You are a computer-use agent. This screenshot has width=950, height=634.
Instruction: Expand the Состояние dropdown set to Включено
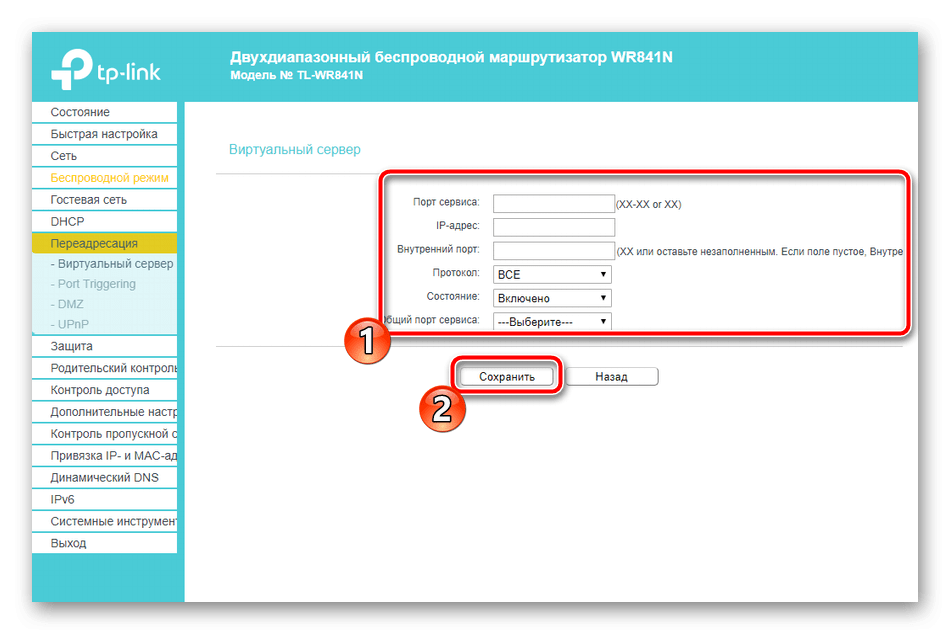click(x=552, y=298)
